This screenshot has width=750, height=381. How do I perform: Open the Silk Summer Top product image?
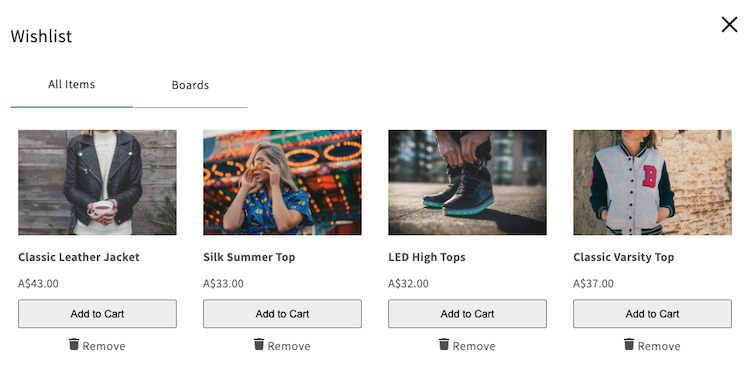click(x=282, y=182)
